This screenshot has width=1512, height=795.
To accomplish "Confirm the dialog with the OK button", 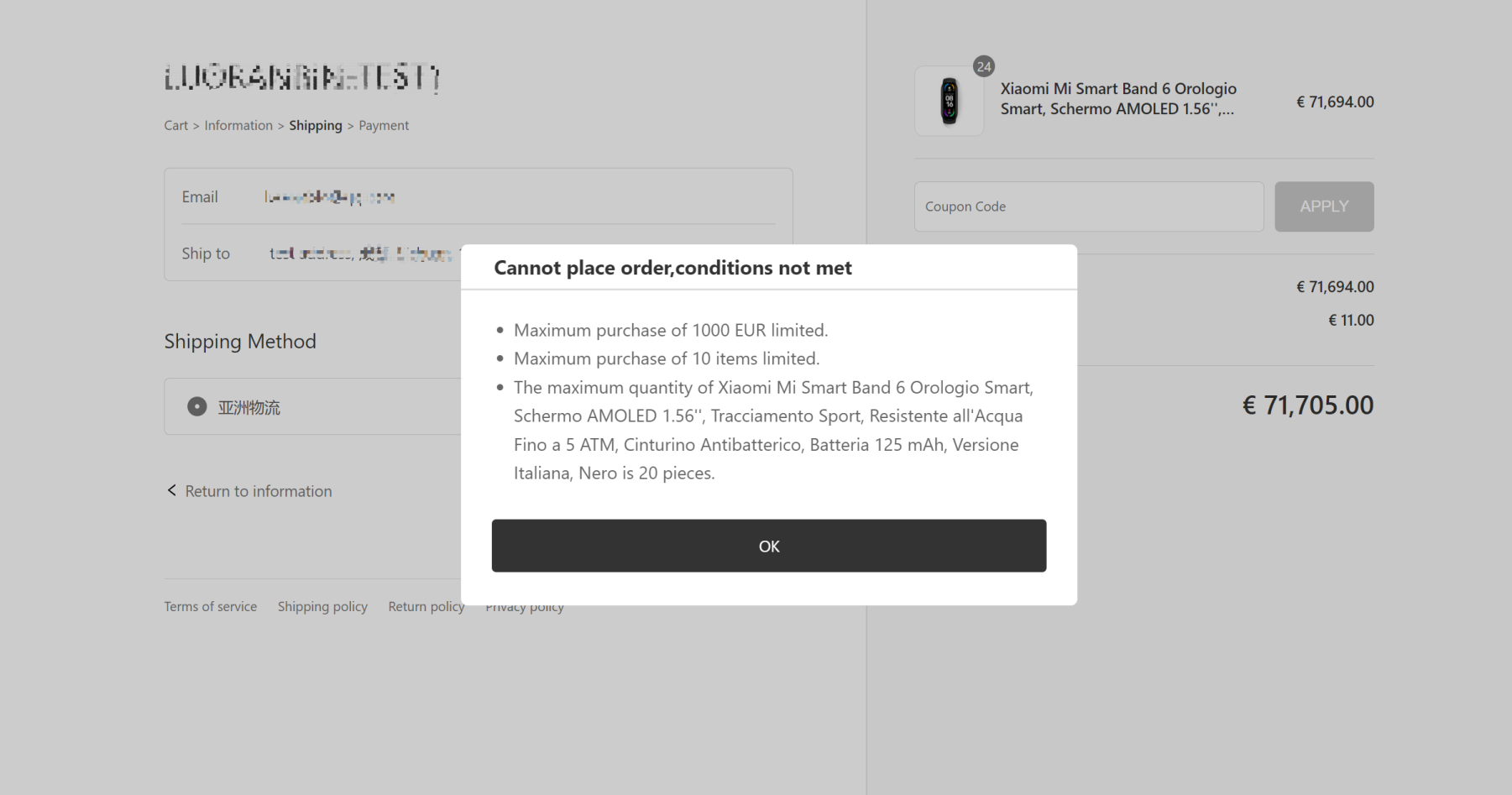I will [x=768, y=546].
